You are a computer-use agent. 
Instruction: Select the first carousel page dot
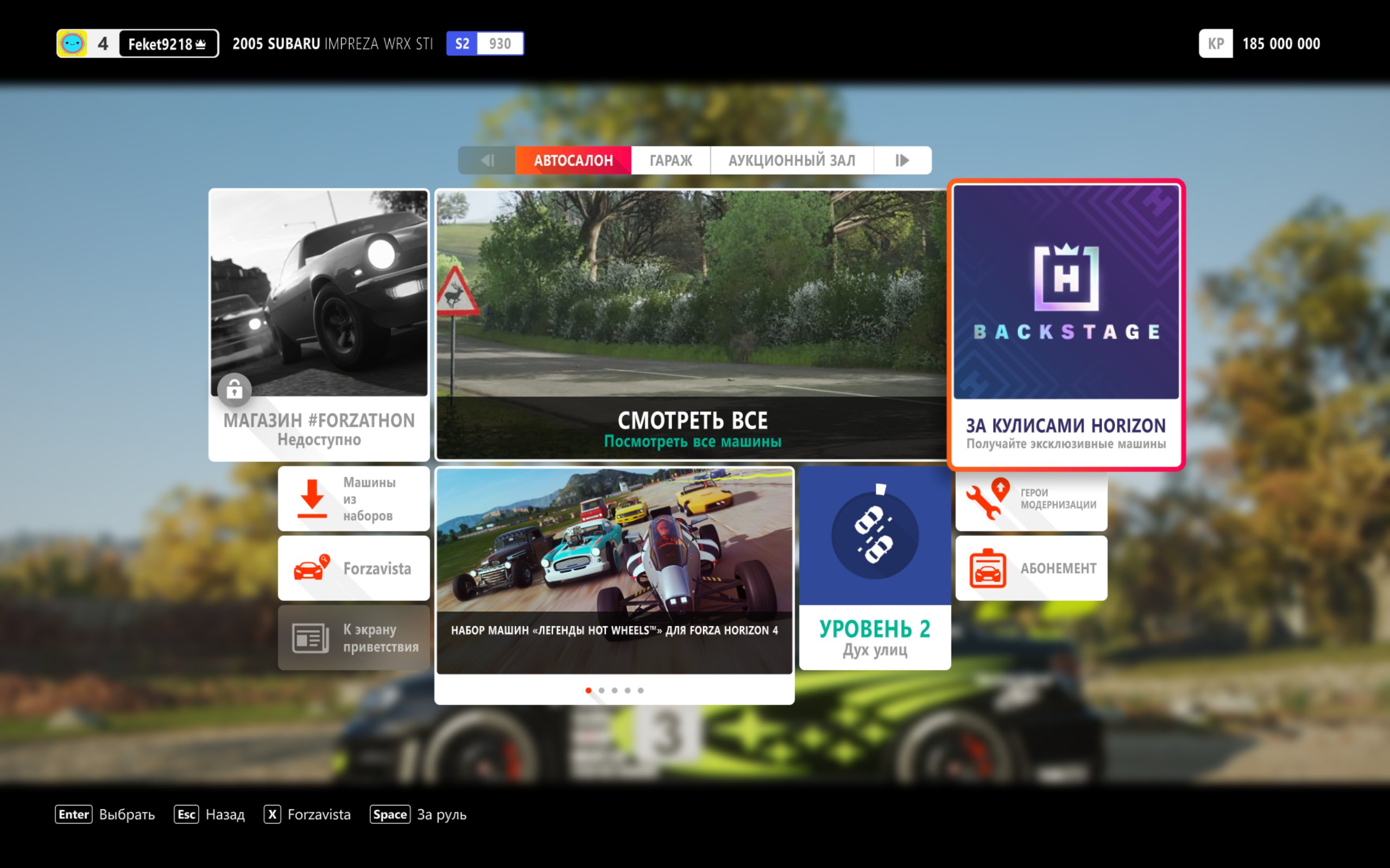(589, 690)
